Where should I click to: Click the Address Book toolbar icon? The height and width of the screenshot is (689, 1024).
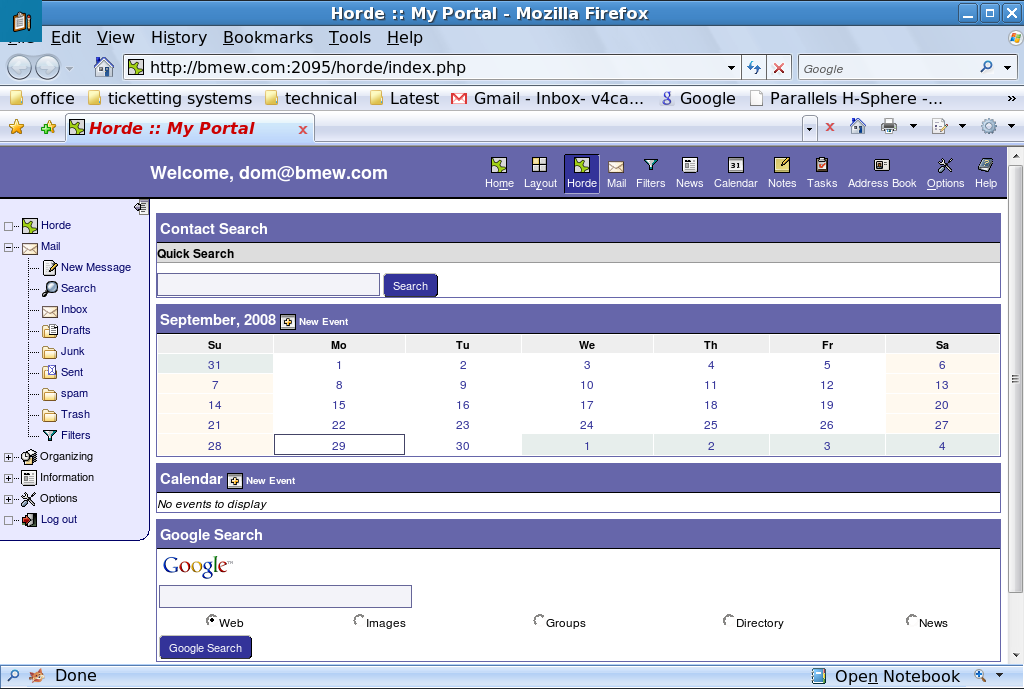pyautogui.click(x=881, y=166)
